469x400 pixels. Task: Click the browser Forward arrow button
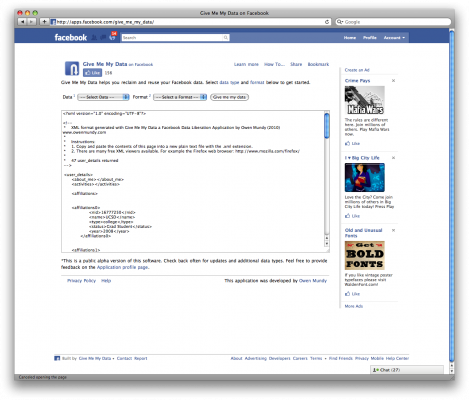[31, 22]
